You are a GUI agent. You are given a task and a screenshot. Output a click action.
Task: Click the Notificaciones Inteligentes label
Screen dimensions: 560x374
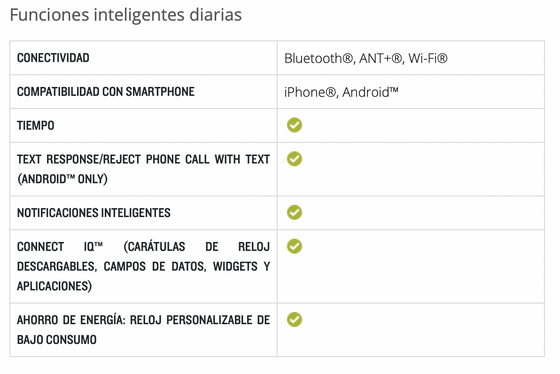point(94,213)
